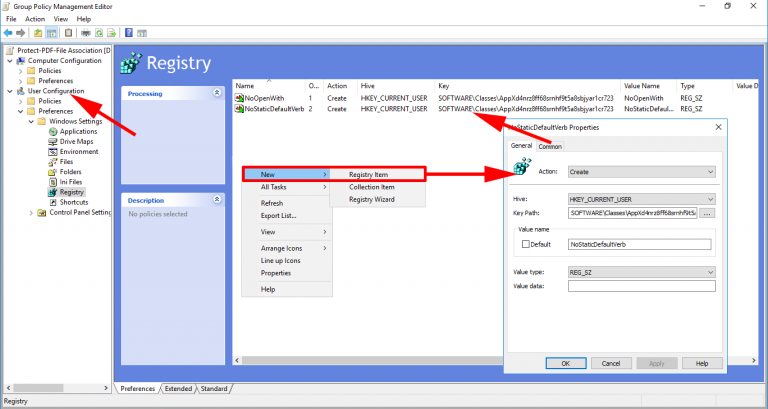
Task: Expand the Control Panel Settings node
Action: pyautogui.click(x=31, y=213)
